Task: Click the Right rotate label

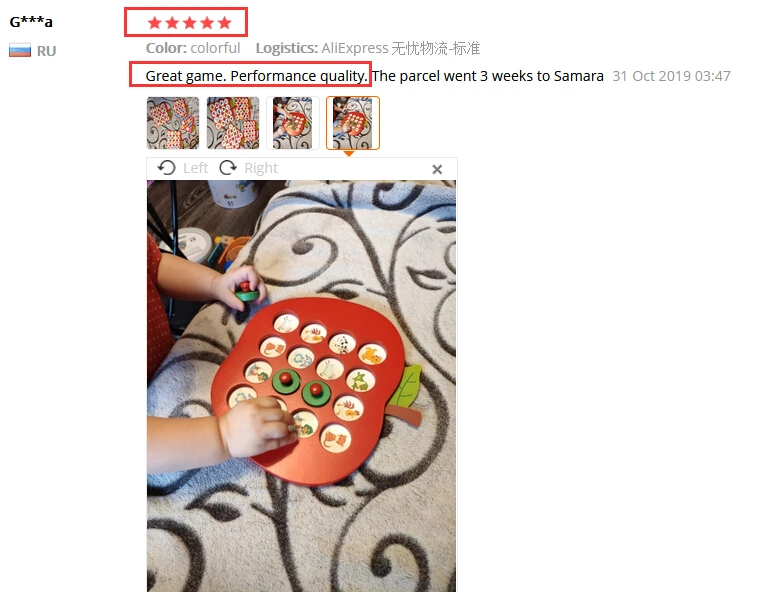Action: pos(261,168)
